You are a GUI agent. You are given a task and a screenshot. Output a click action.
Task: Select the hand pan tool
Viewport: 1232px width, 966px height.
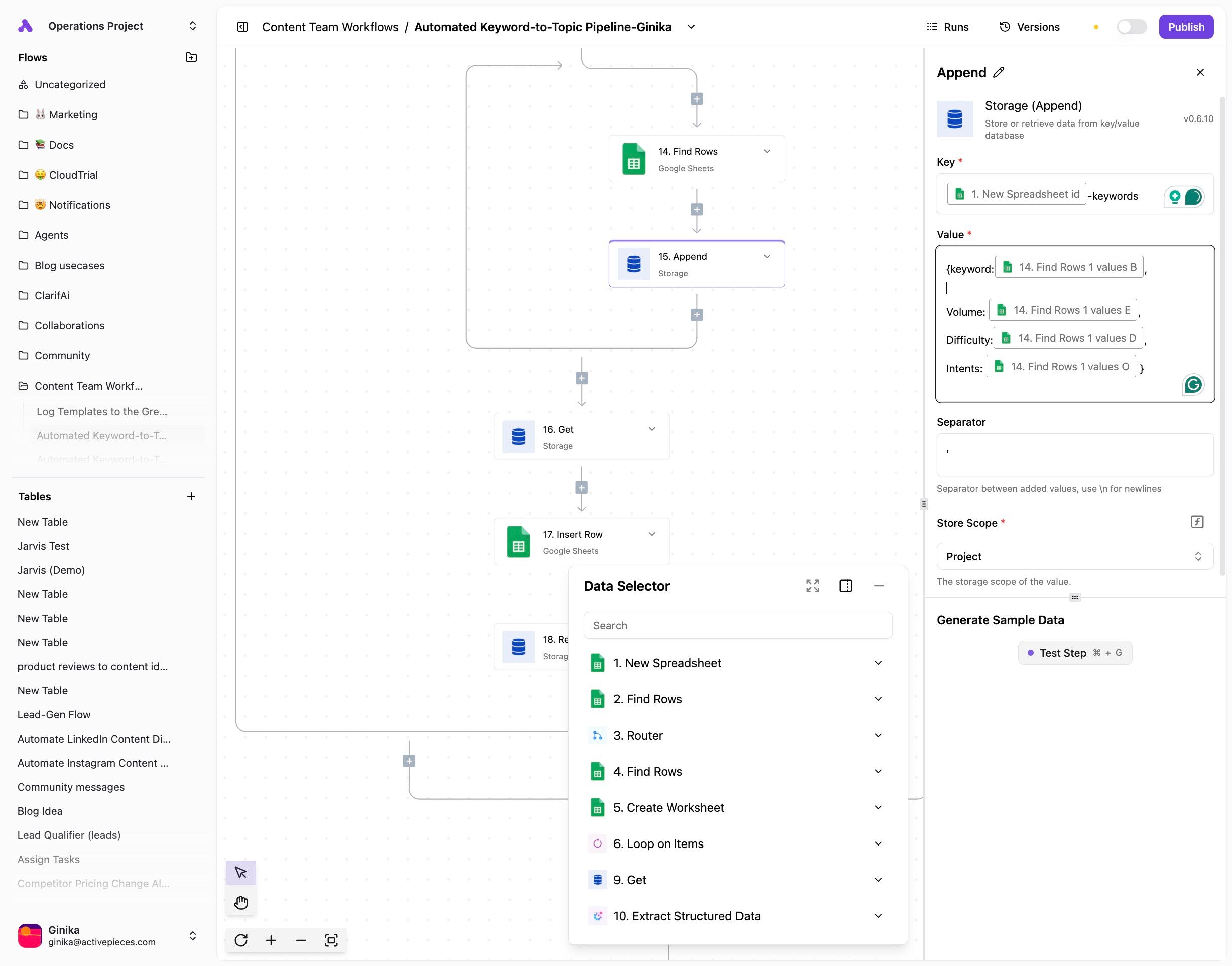[241, 902]
